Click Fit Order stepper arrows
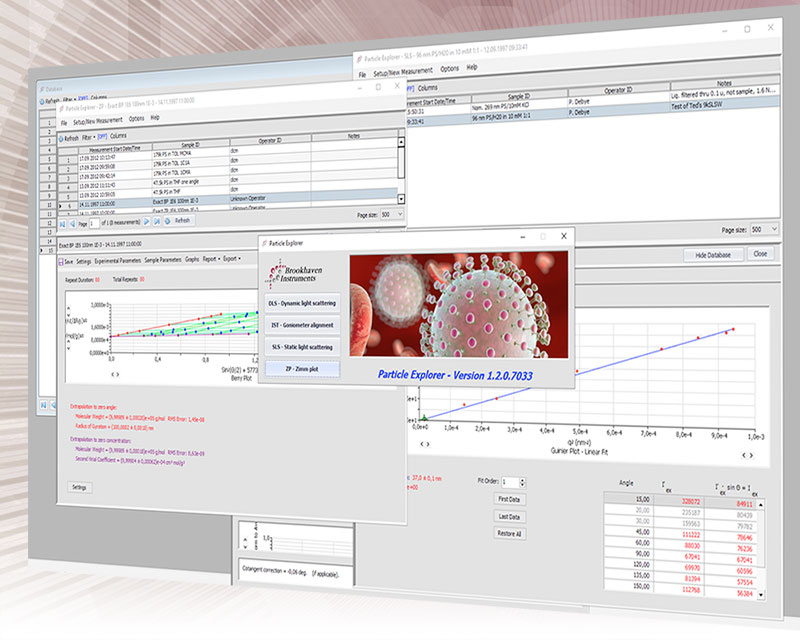The width and height of the screenshot is (800, 640). [522, 482]
